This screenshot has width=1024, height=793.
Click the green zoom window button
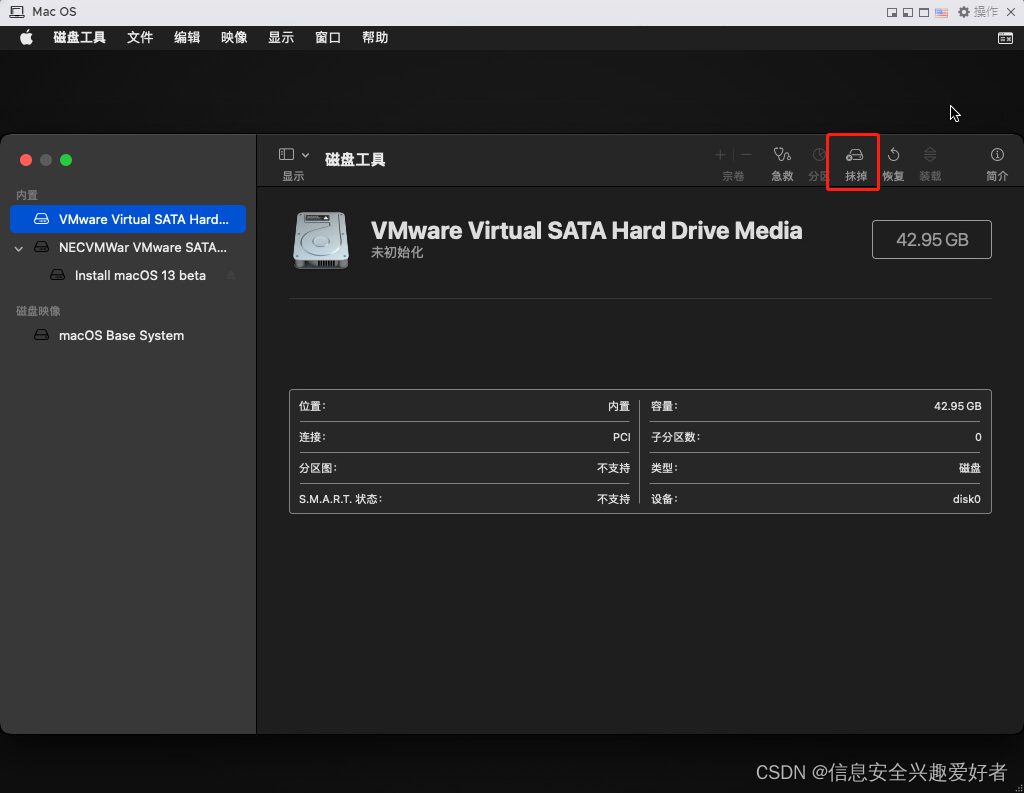[66, 160]
